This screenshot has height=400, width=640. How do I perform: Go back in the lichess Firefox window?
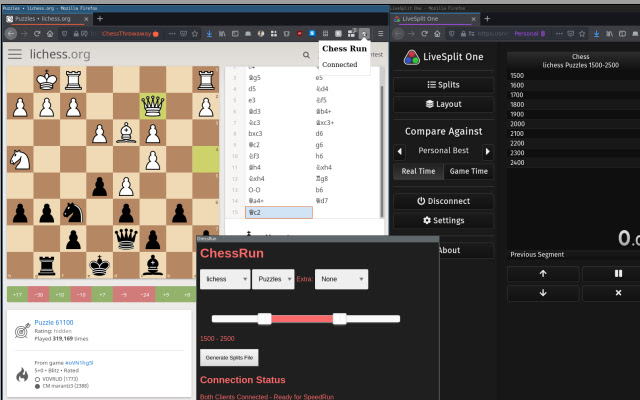(11, 34)
